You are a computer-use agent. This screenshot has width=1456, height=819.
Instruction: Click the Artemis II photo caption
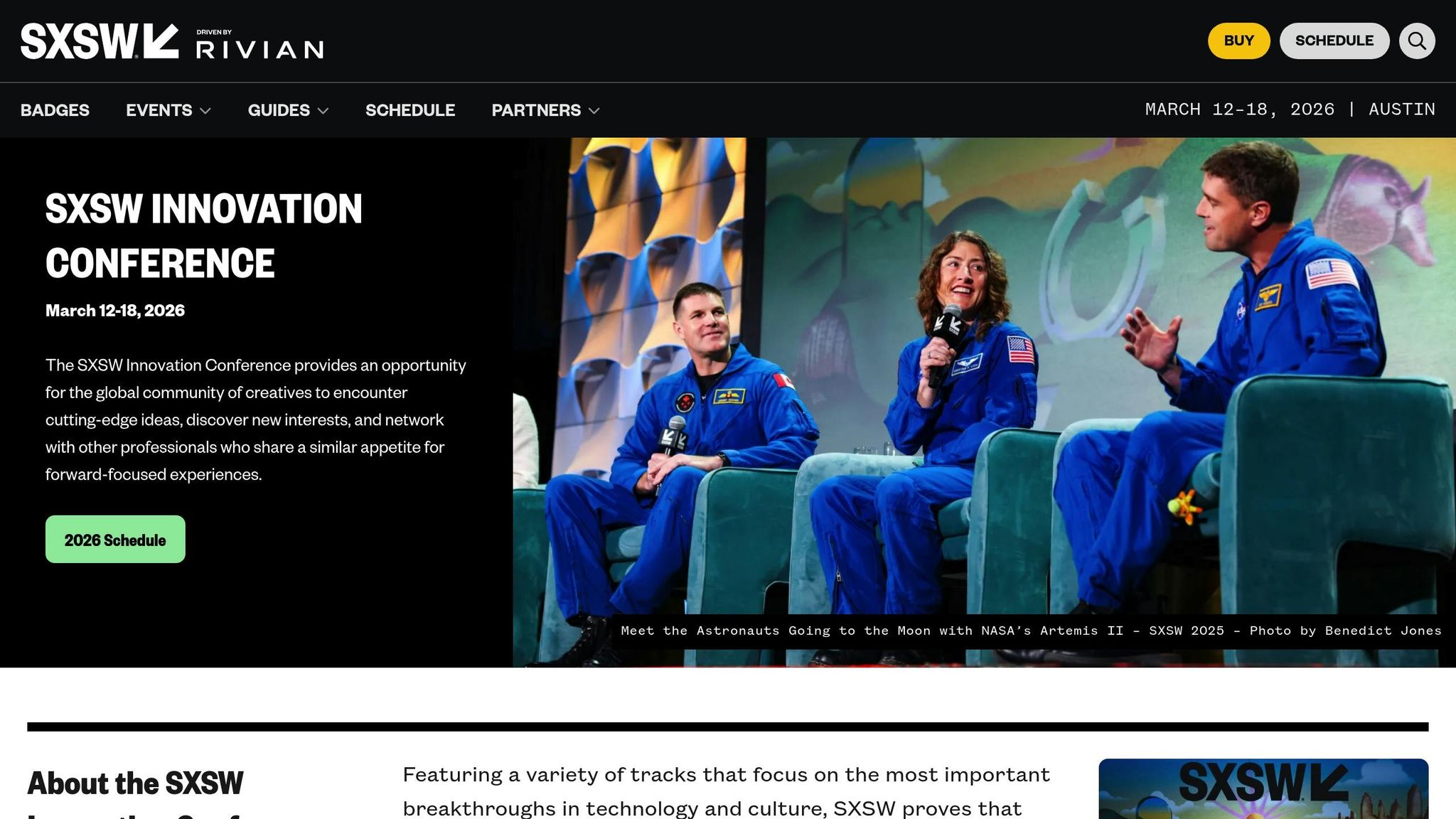click(1030, 631)
